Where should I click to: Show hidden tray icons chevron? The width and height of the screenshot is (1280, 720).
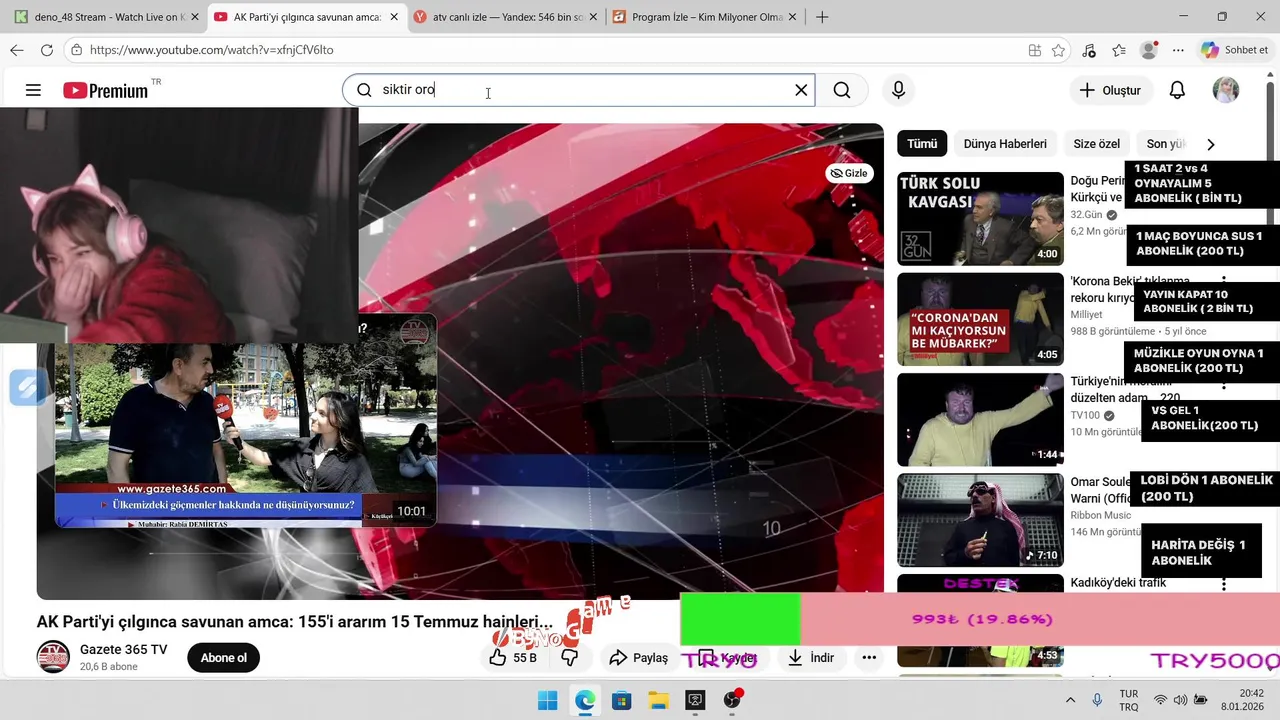point(1070,700)
